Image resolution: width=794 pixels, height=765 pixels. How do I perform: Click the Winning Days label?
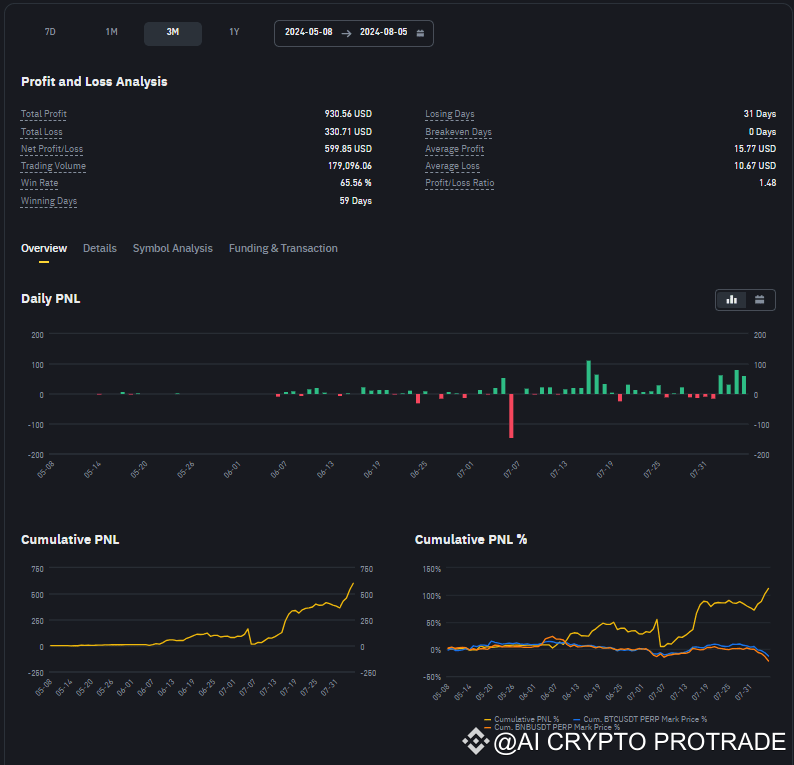coord(49,201)
